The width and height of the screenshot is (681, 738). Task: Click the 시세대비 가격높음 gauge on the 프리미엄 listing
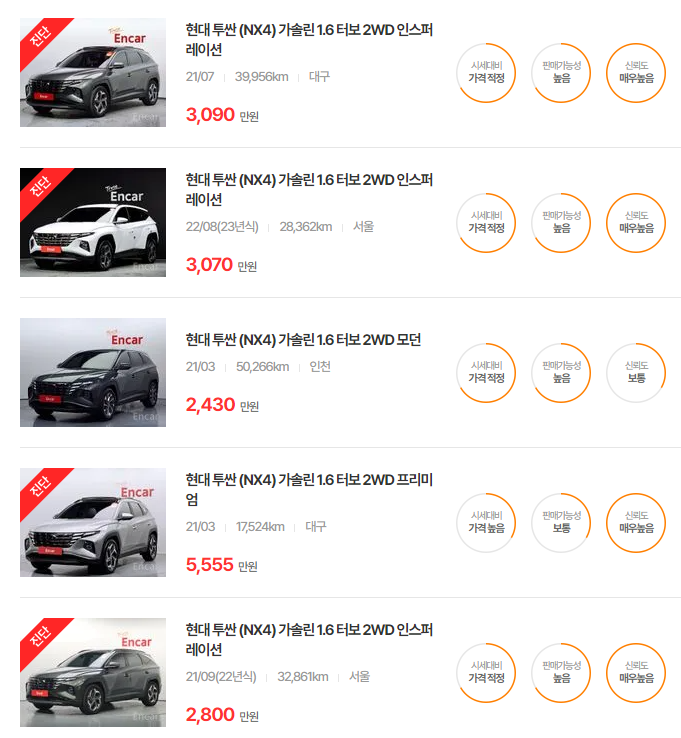point(486,523)
